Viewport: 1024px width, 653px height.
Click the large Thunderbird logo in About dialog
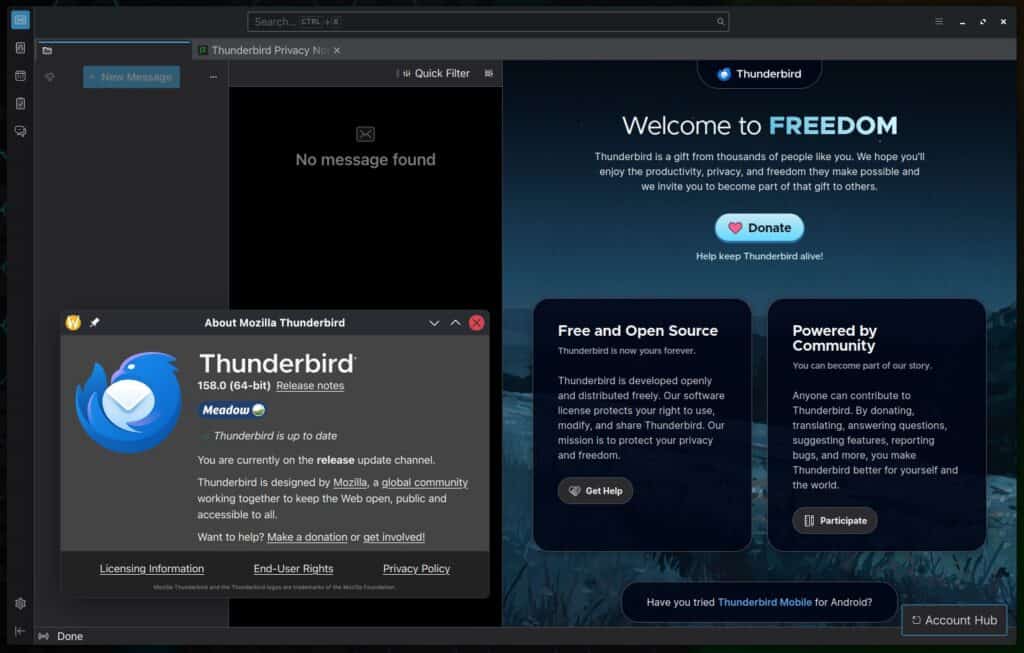click(x=128, y=402)
